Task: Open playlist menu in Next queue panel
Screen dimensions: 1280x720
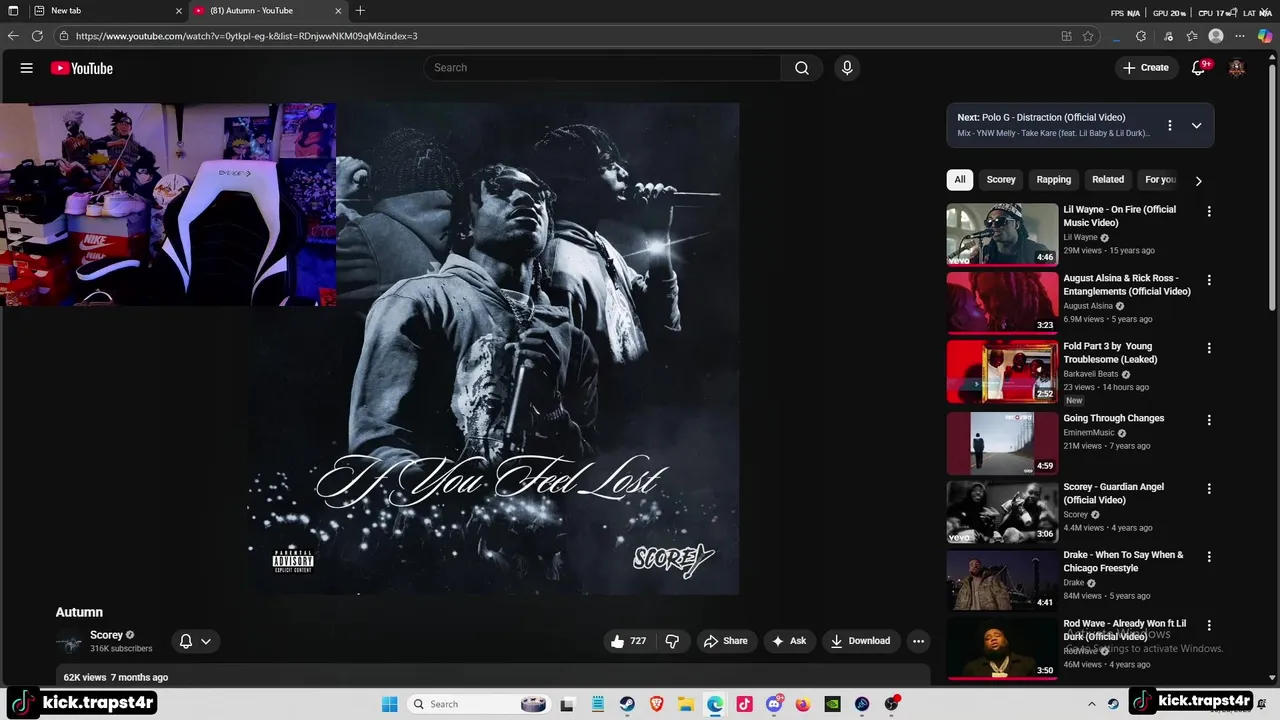Action: pos(1169,126)
